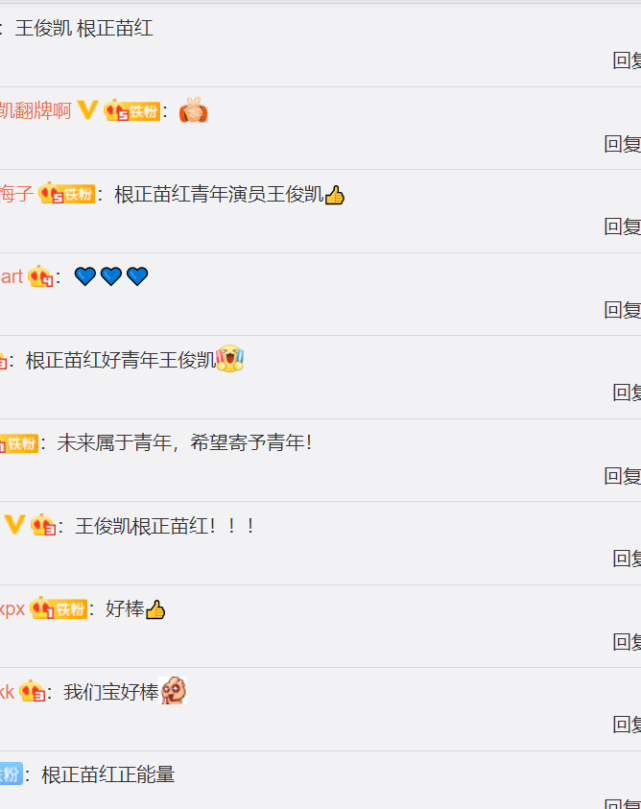Image resolution: width=641 pixels, height=809 pixels.
Task: Reply to the top 王俊凯 根正苗红 comment
Action: click(627, 60)
